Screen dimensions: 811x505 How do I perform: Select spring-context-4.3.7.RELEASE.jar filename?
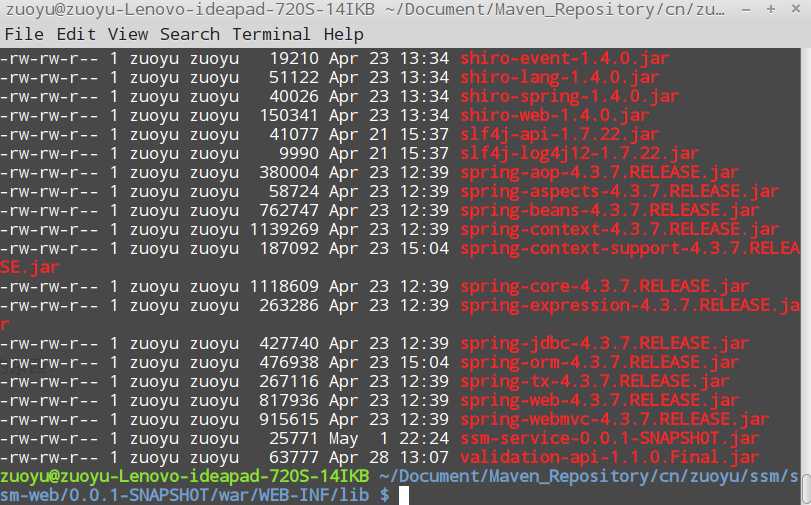620,229
